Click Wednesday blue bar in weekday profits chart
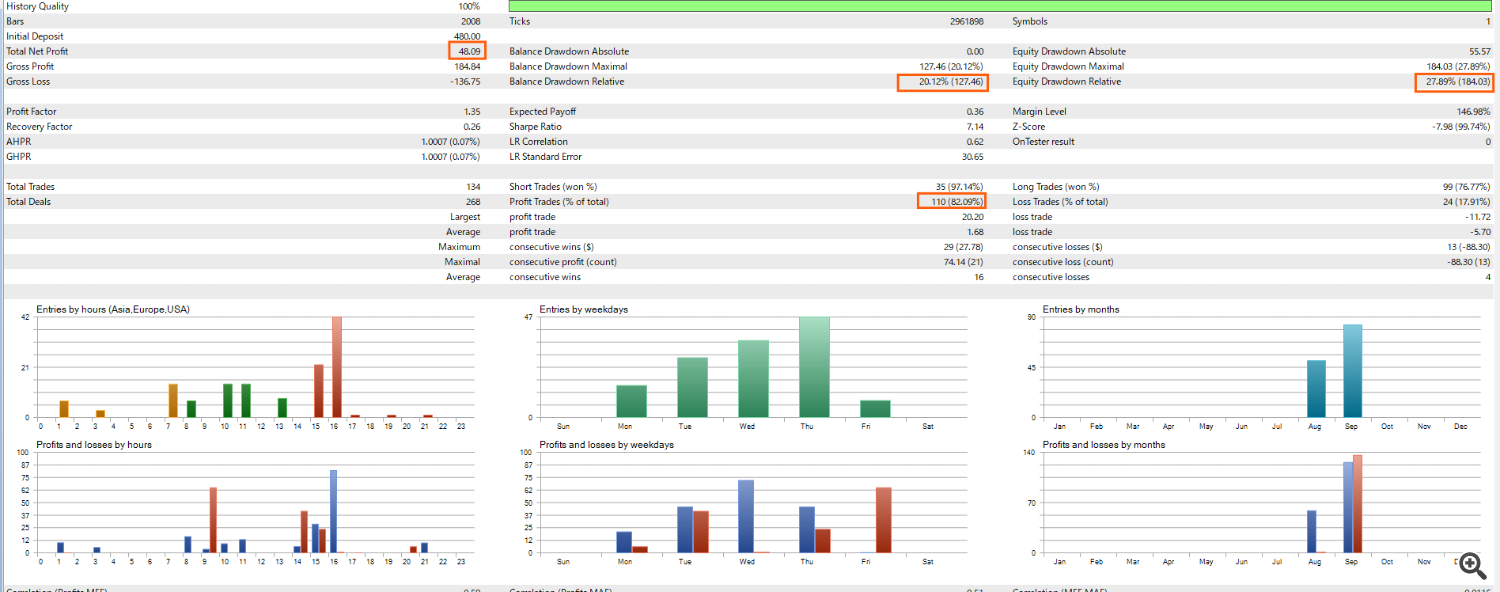This screenshot has width=1500, height=592. click(746, 516)
